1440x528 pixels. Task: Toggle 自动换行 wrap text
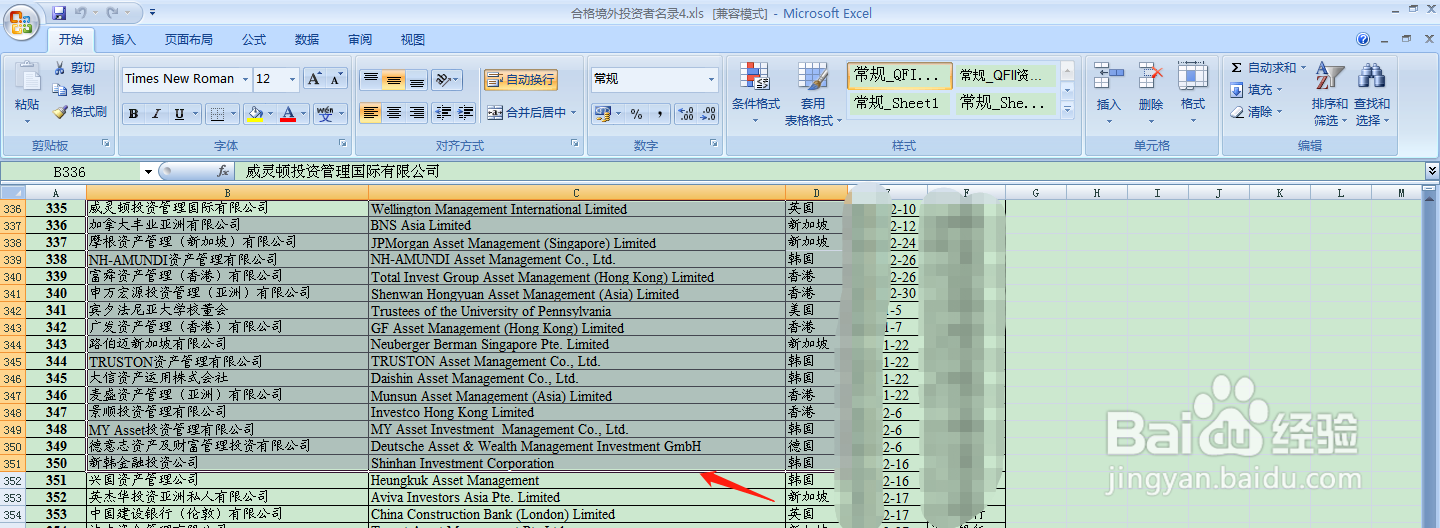[521, 79]
